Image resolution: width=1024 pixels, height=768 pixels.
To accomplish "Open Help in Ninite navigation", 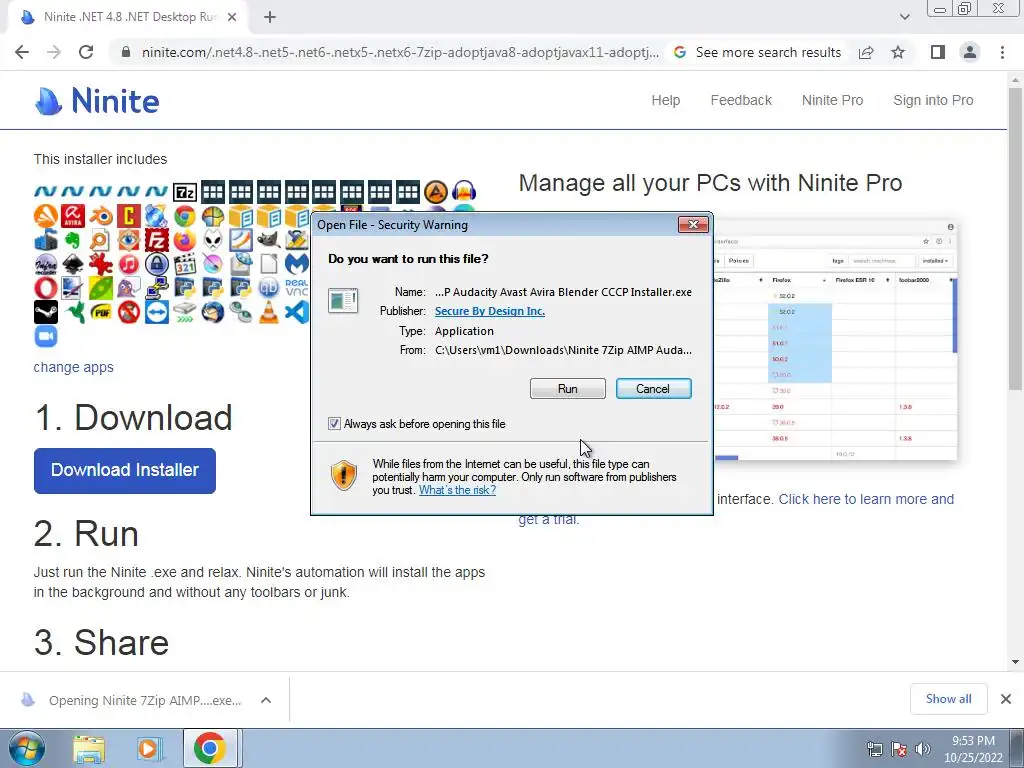I will (x=665, y=101).
